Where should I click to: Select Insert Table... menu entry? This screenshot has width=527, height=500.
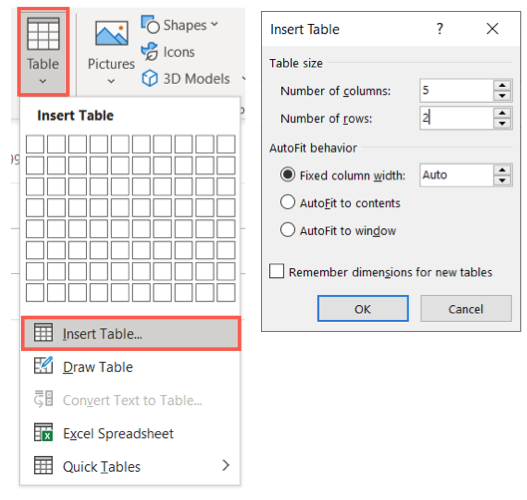(x=131, y=334)
